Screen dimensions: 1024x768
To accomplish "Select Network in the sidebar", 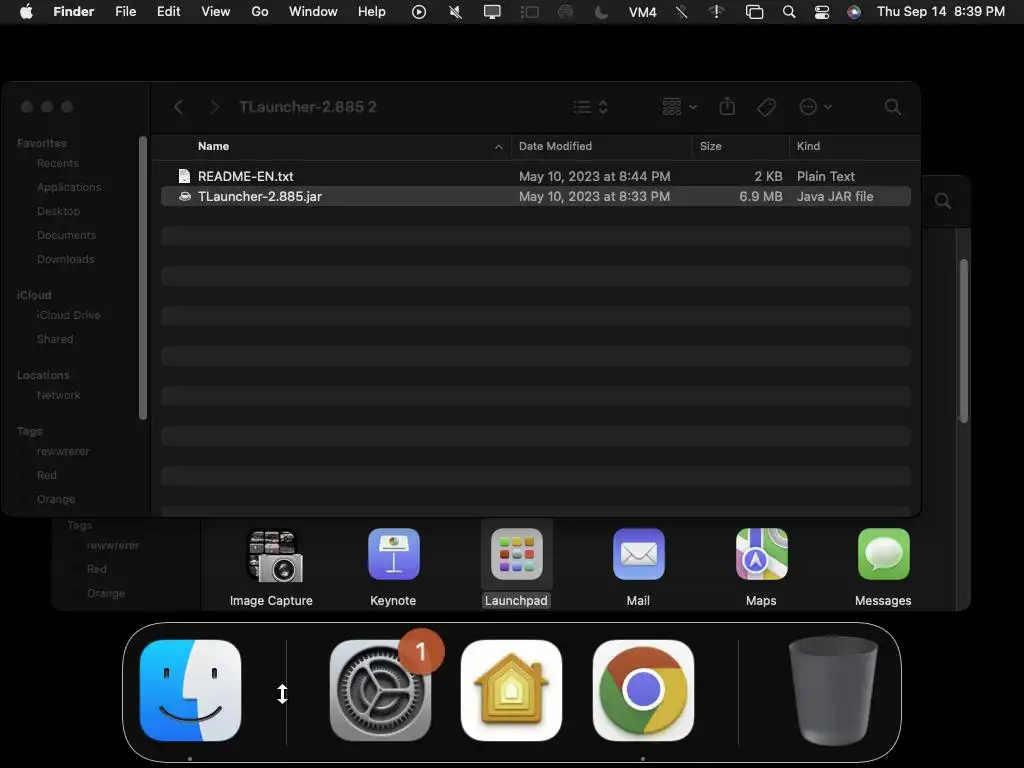I will [x=59, y=395].
